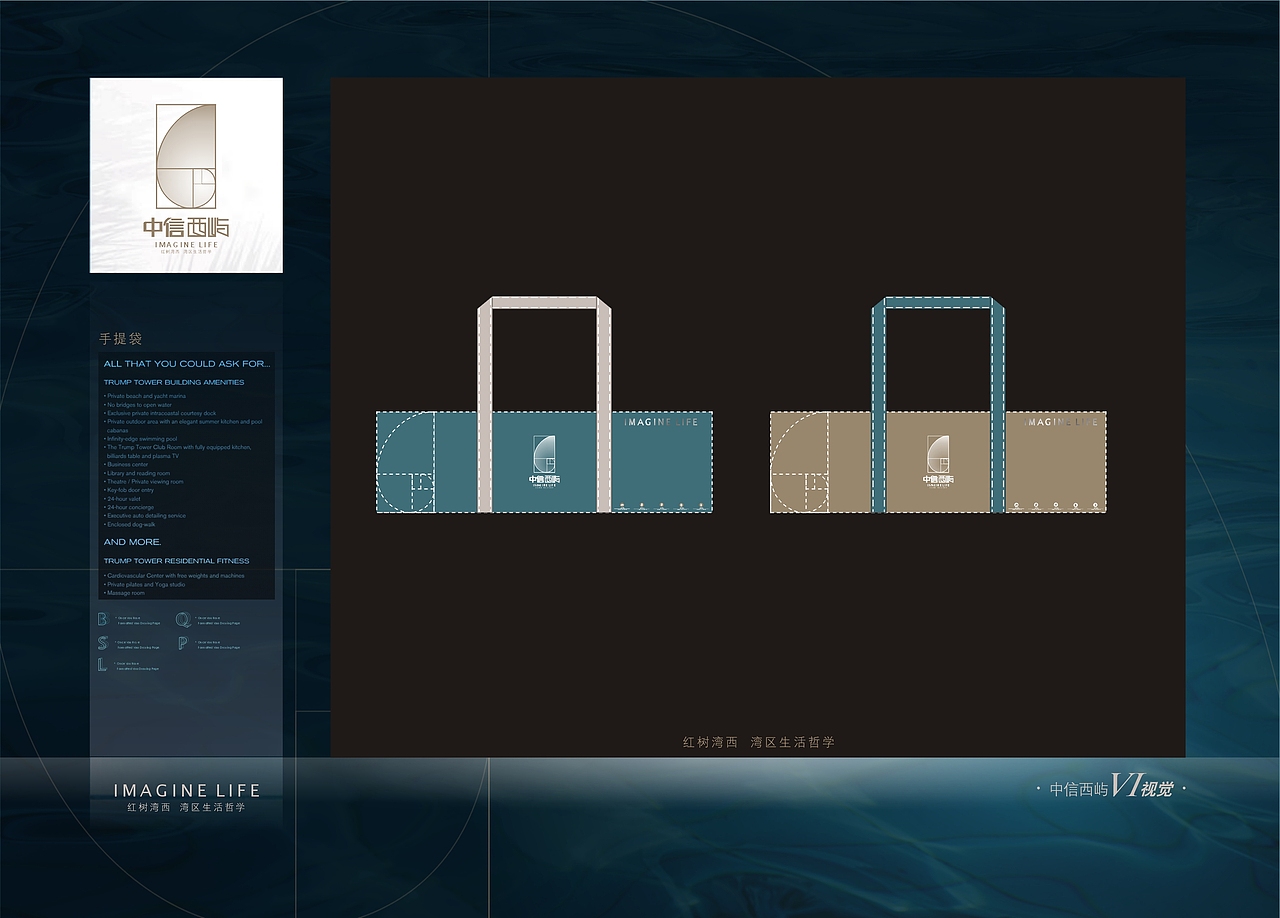Click 'Infinity-edge swimming pool' bullet
Image resolution: width=1280 pixels, height=918 pixels.
[141, 439]
